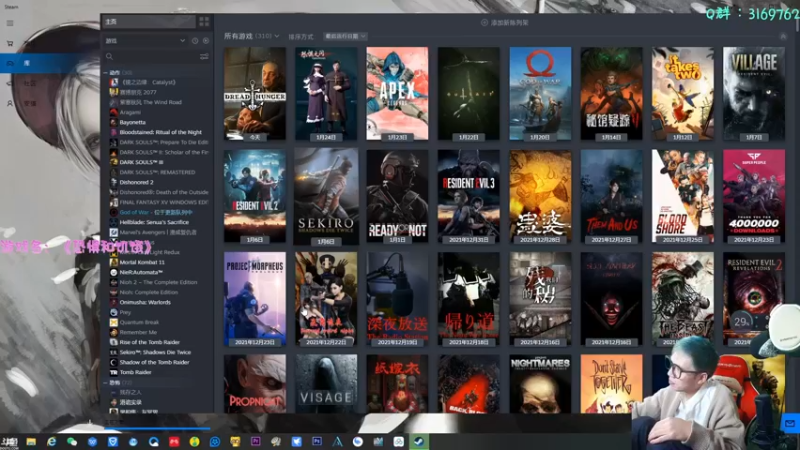800x450 pixels.
Task: Open the profile icon in left sidebar
Action: pos(10,103)
